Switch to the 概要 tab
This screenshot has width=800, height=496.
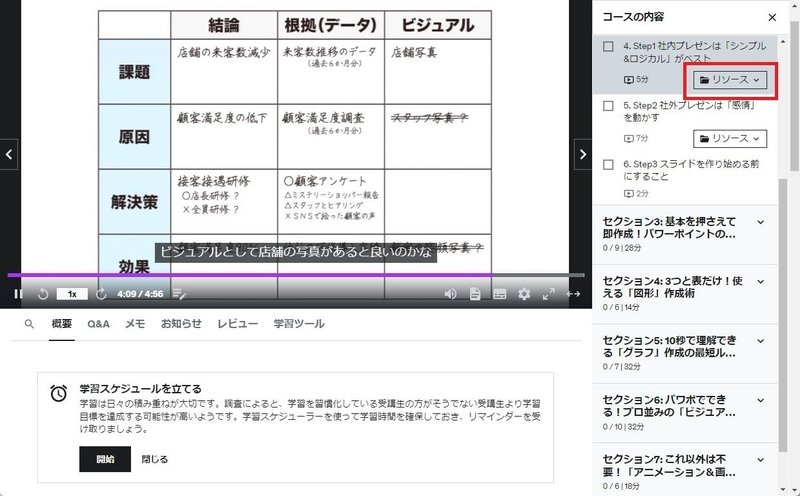click(62, 324)
